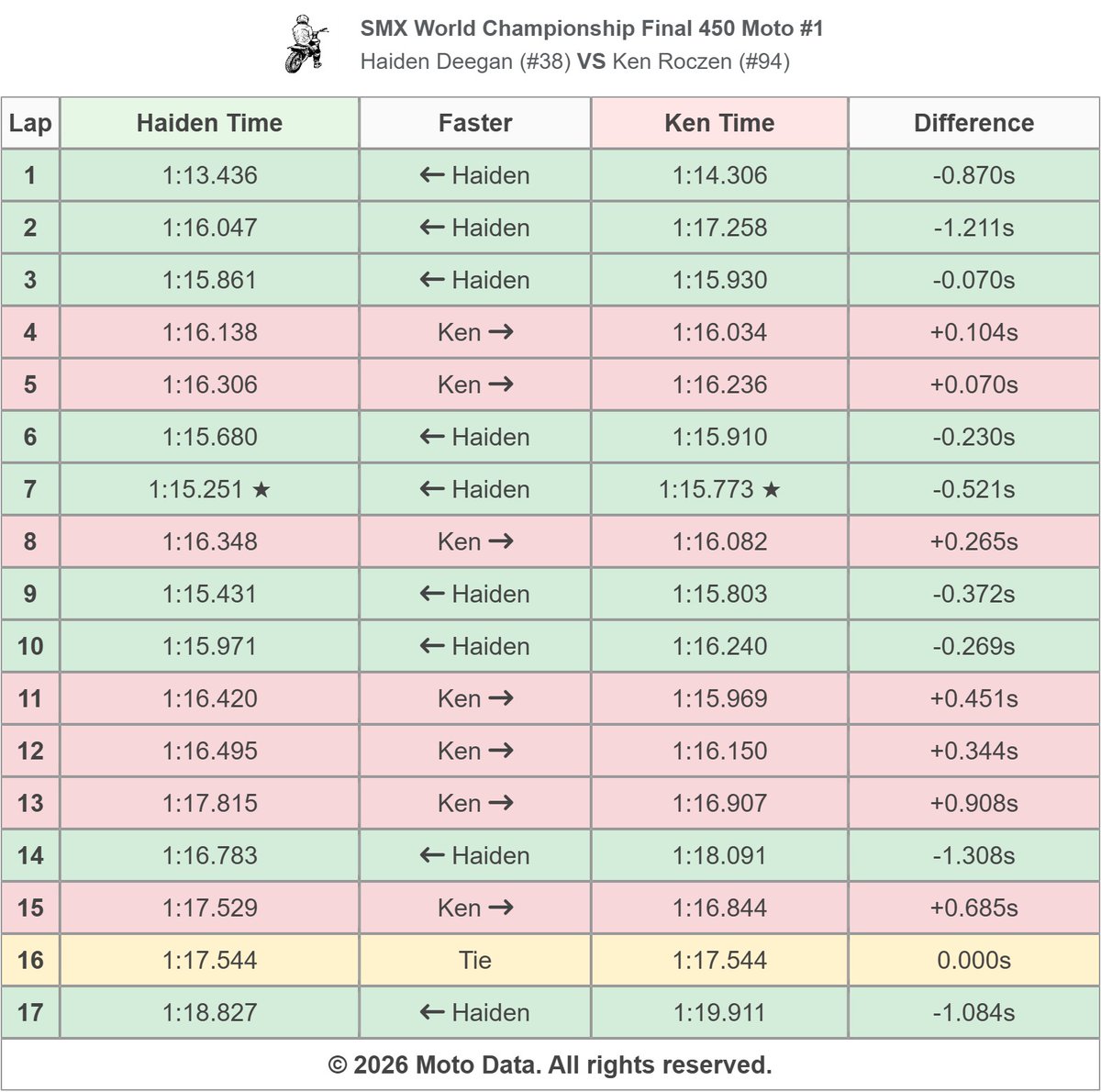
Task: Click the motocross rider logo icon
Action: (x=307, y=44)
